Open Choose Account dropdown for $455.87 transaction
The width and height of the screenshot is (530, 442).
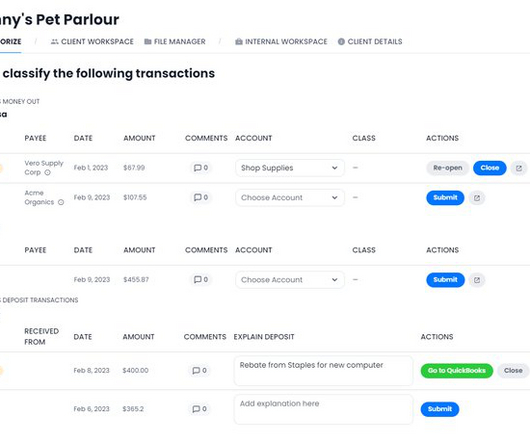tap(290, 280)
